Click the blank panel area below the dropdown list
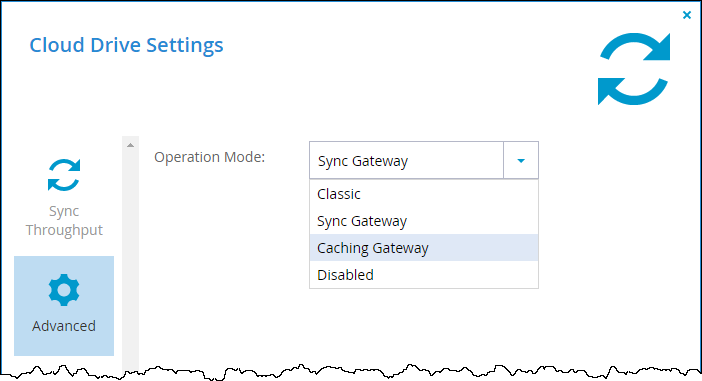This screenshot has width=702, height=381. 416,329
